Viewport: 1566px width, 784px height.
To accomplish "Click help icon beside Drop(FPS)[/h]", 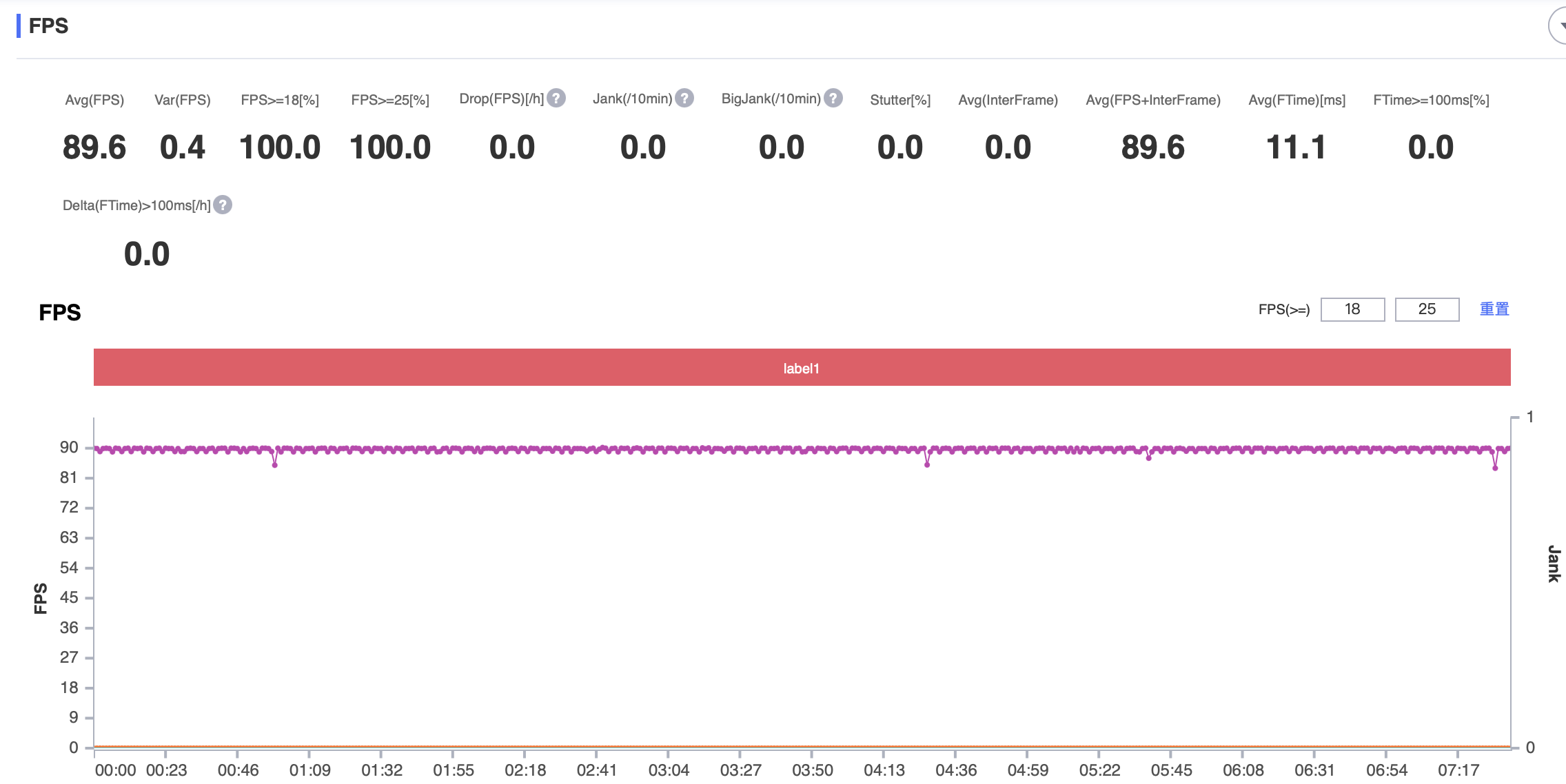I will point(556,99).
